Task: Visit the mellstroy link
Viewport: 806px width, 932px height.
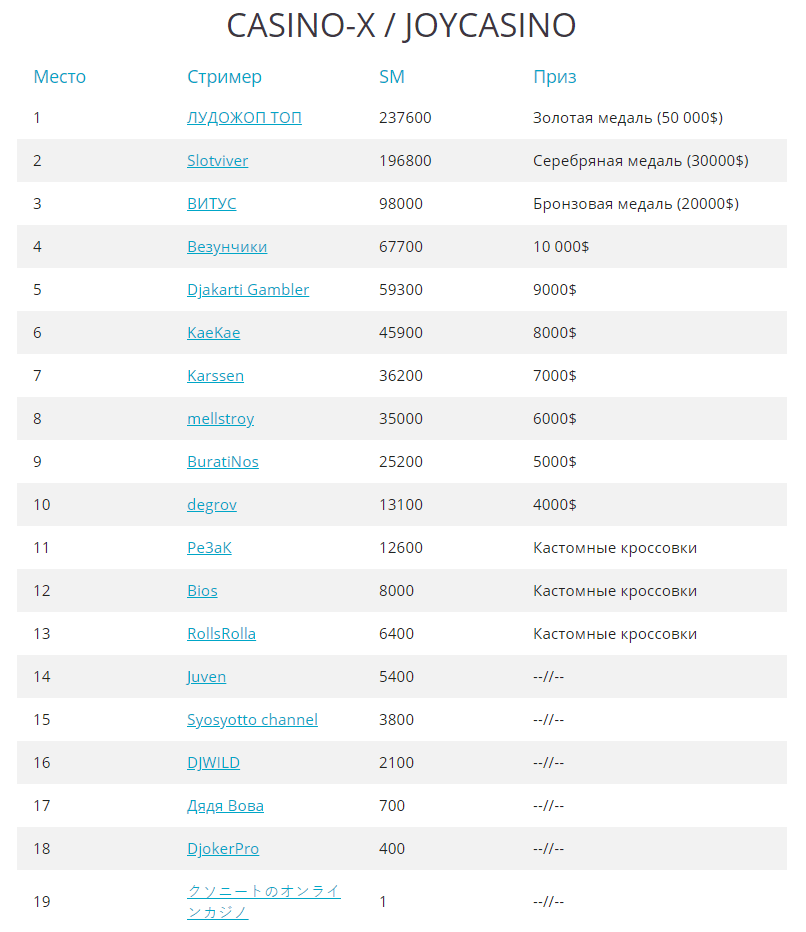Action: point(220,419)
